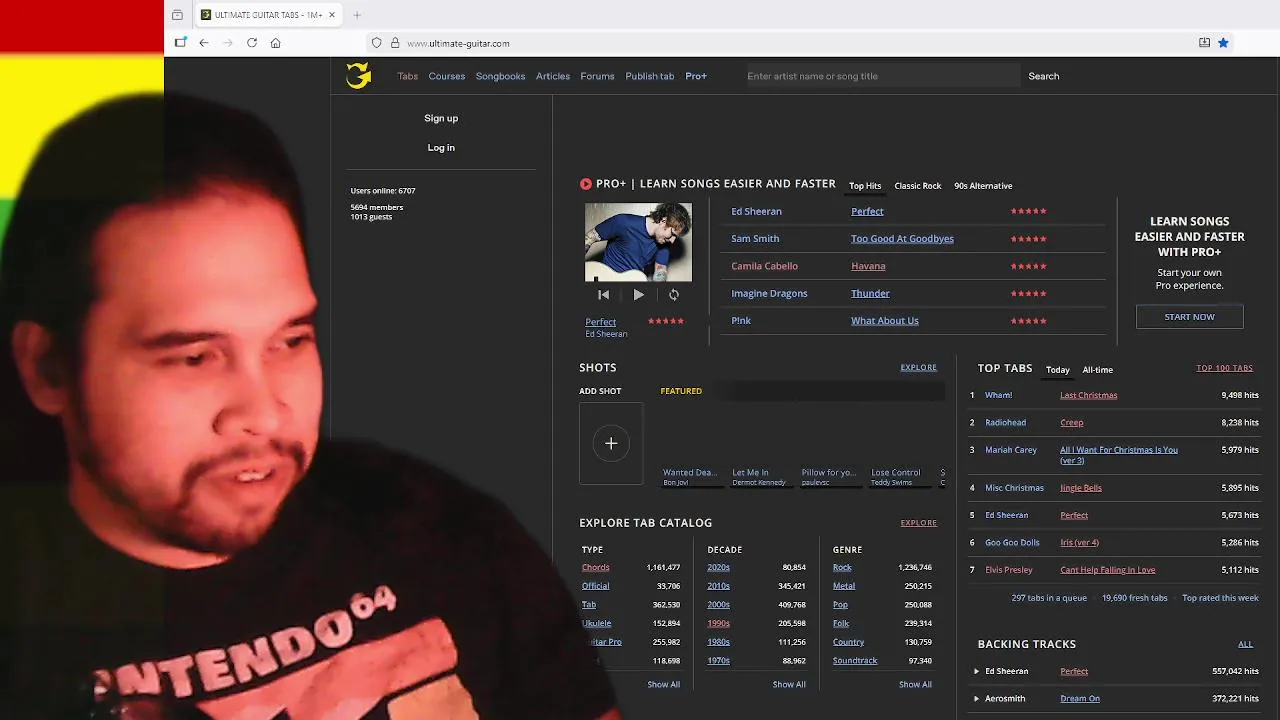Click the red Pro+ play circle icon
1280x720 pixels.
coord(586,184)
